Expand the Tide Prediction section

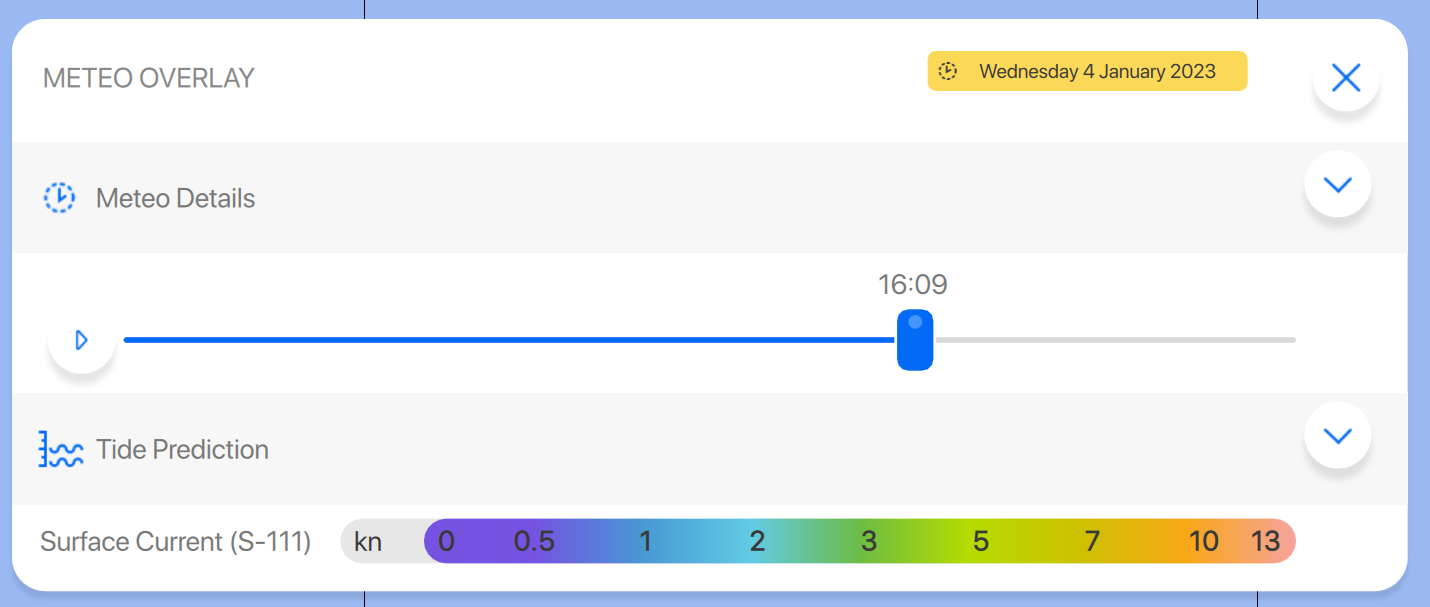point(1337,436)
